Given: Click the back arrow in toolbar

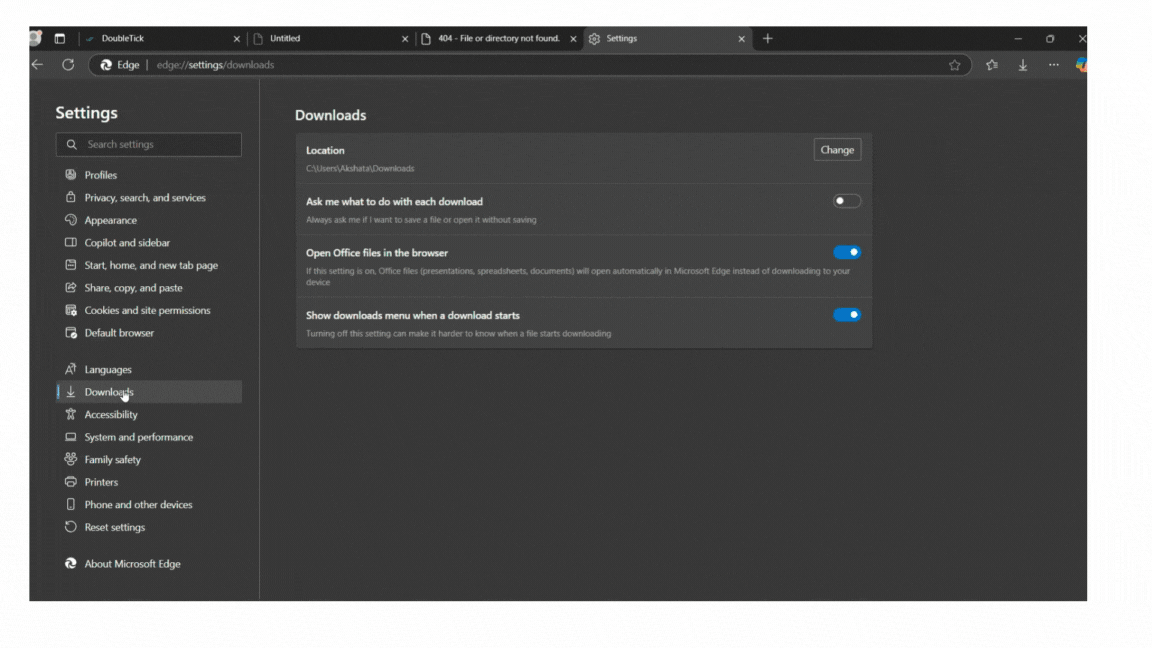Looking at the screenshot, I should pos(38,65).
